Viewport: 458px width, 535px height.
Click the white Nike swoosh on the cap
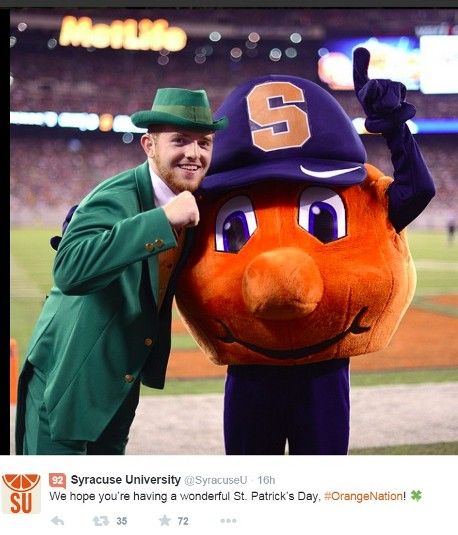coord(329,171)
